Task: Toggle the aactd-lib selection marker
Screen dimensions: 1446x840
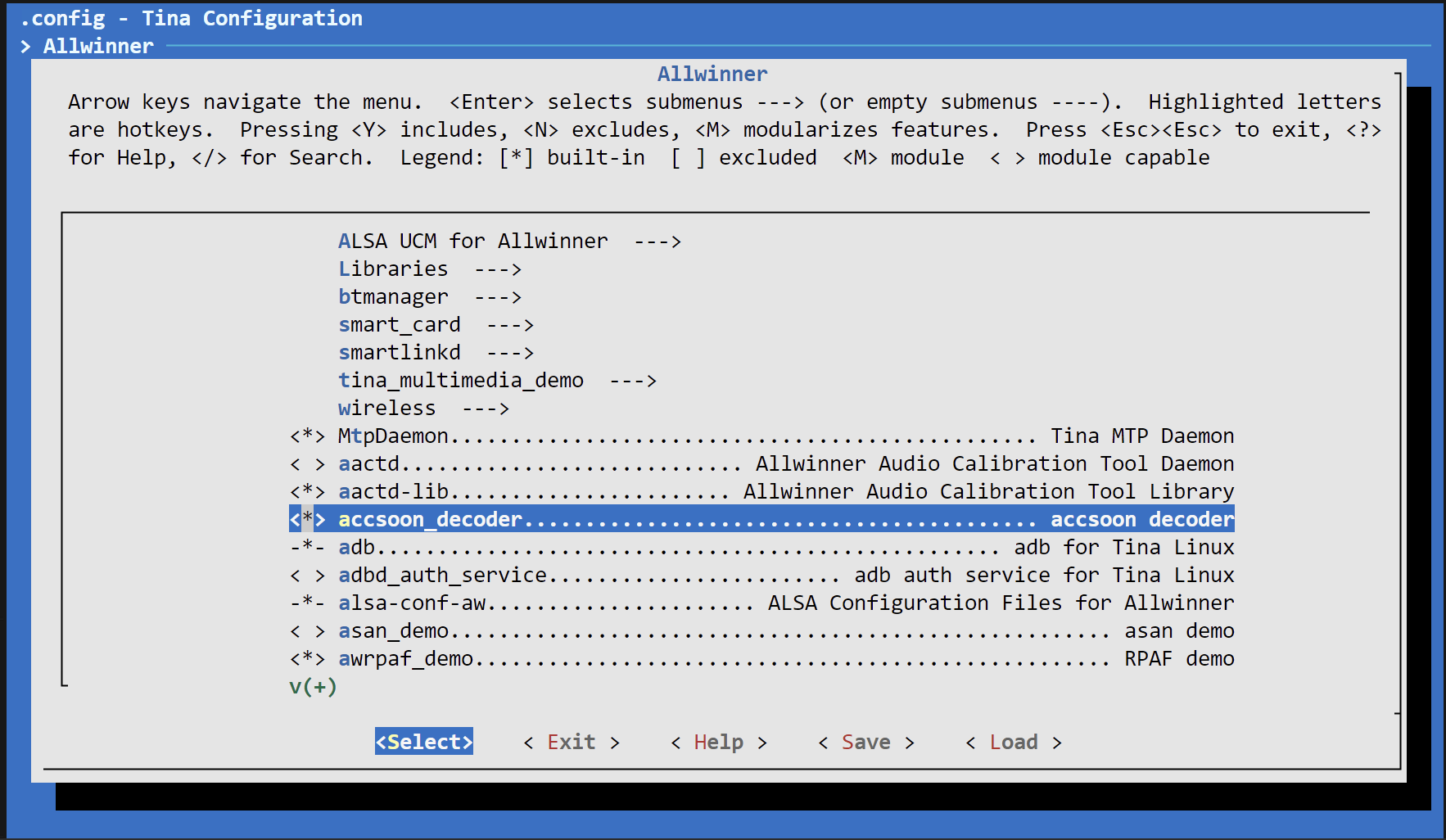Action: (x=307, y=492)
